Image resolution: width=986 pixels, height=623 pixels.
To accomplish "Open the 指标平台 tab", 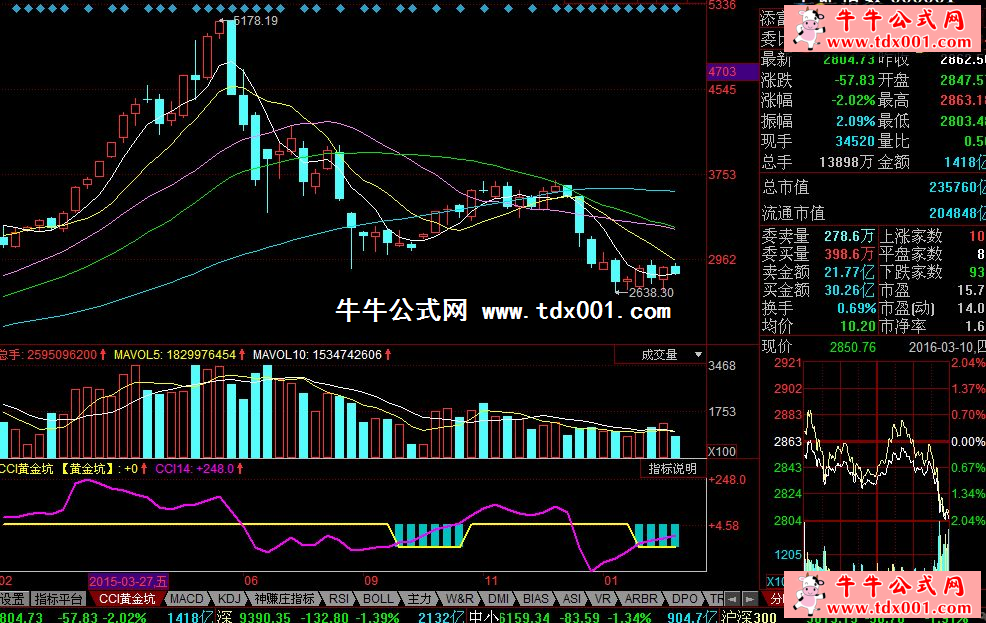I will (x=59, y=599).
